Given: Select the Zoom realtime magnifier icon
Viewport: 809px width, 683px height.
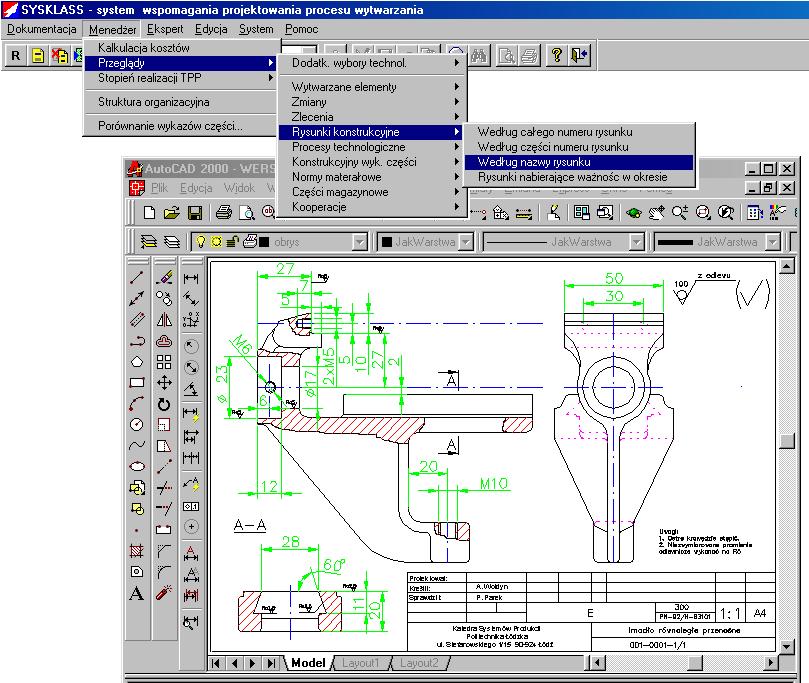Looking at the screenshot, I should point(679,213).
